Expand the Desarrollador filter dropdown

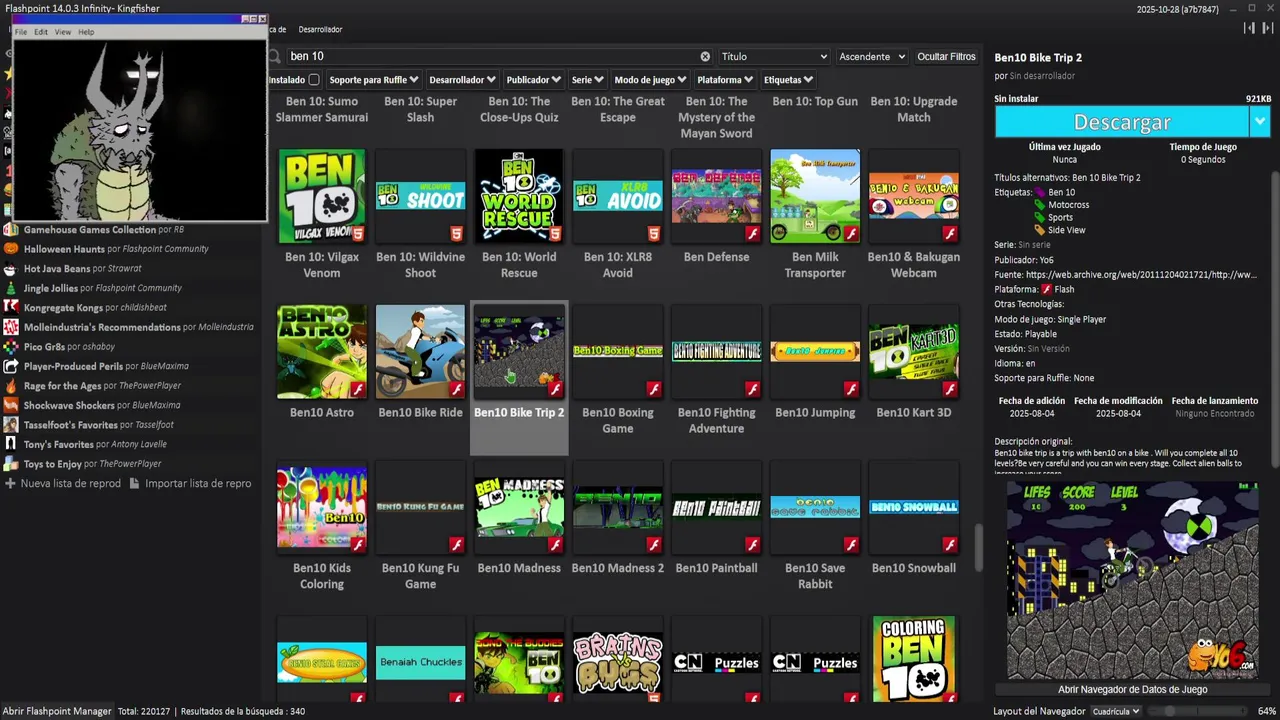tap(463, 80)
